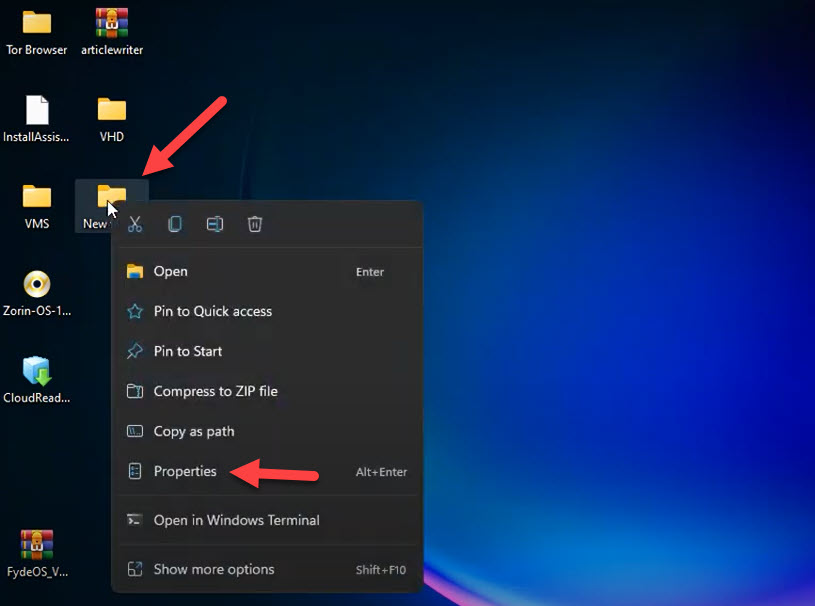Select the Zorin-OS disc image icon
This screenshot has height=606, width=815.
coord(37,284)
